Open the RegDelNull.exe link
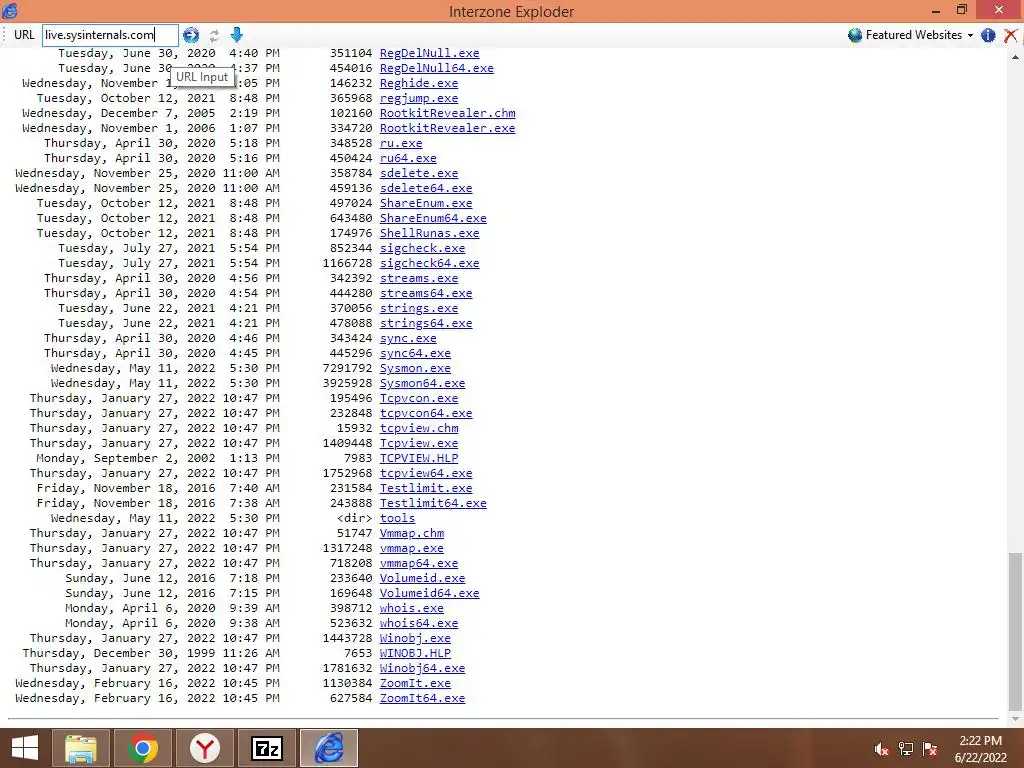The height and width of the screenshot is (768, 1024). 429,53
